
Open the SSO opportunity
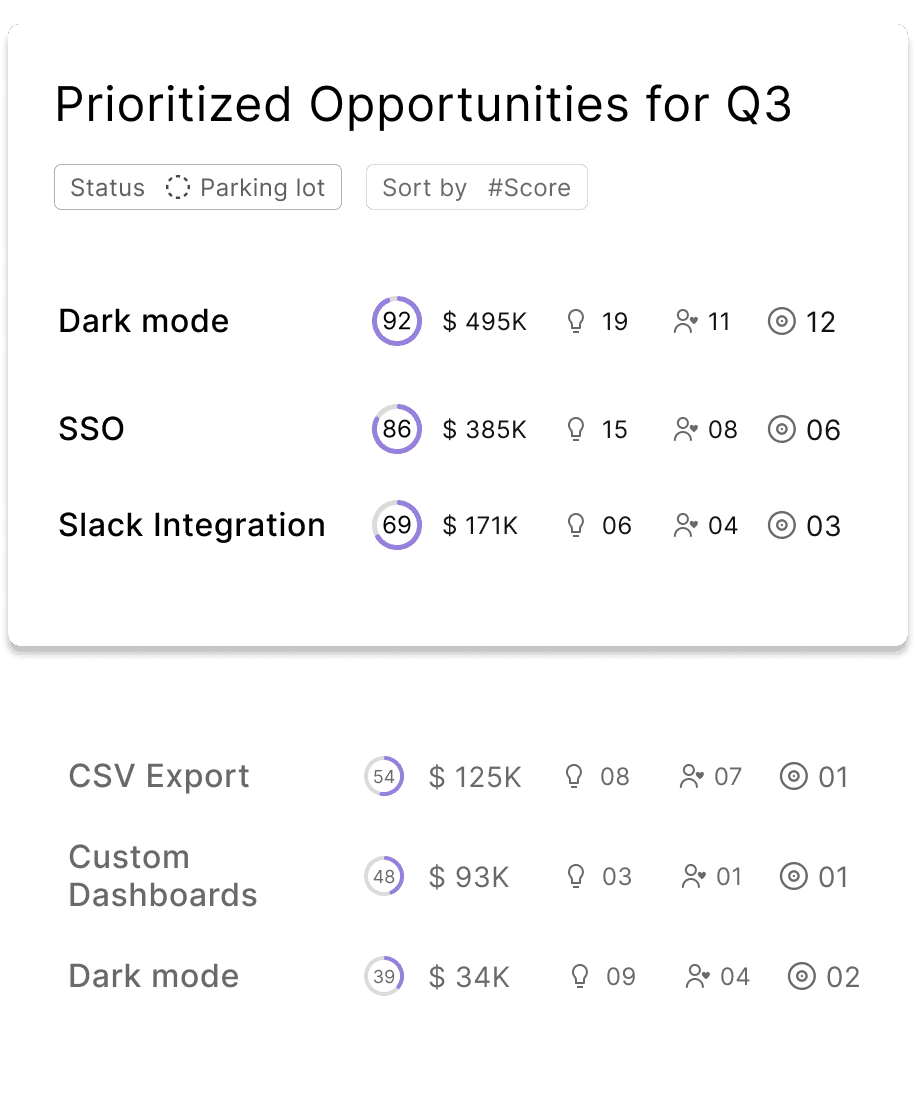[x=91, y=428]
